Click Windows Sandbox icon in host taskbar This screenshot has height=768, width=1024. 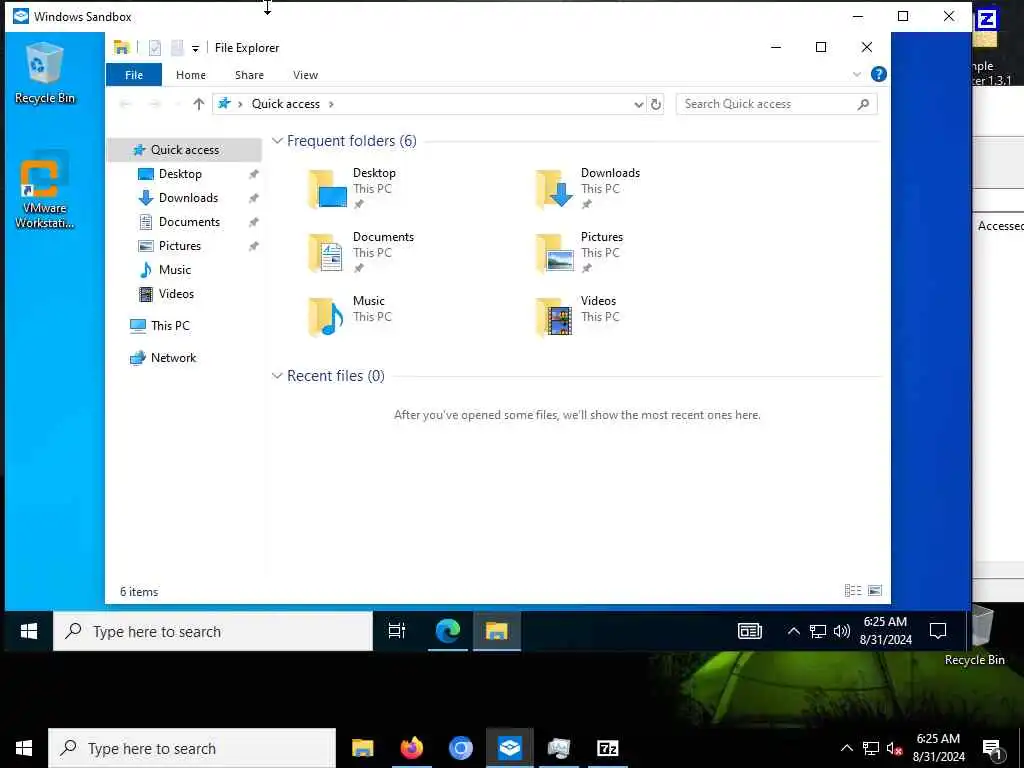click(x=509, y=748)
